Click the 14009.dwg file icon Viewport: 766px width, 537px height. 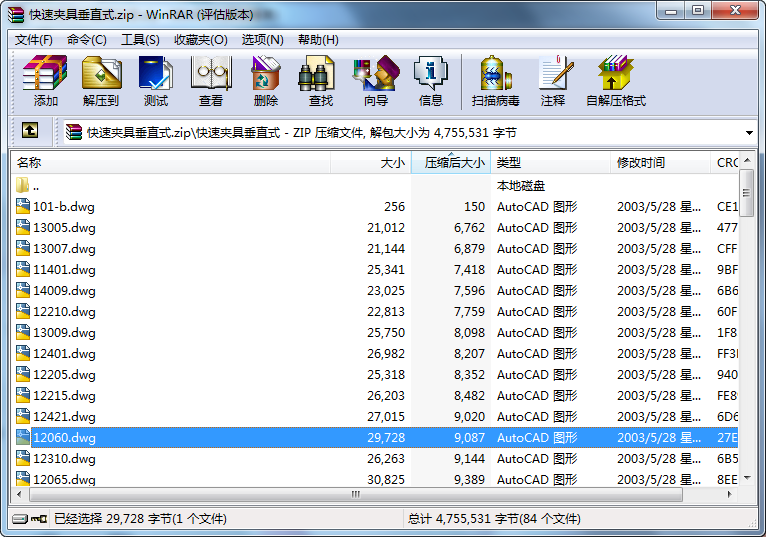pyautogui.click(x=22, y=290)
